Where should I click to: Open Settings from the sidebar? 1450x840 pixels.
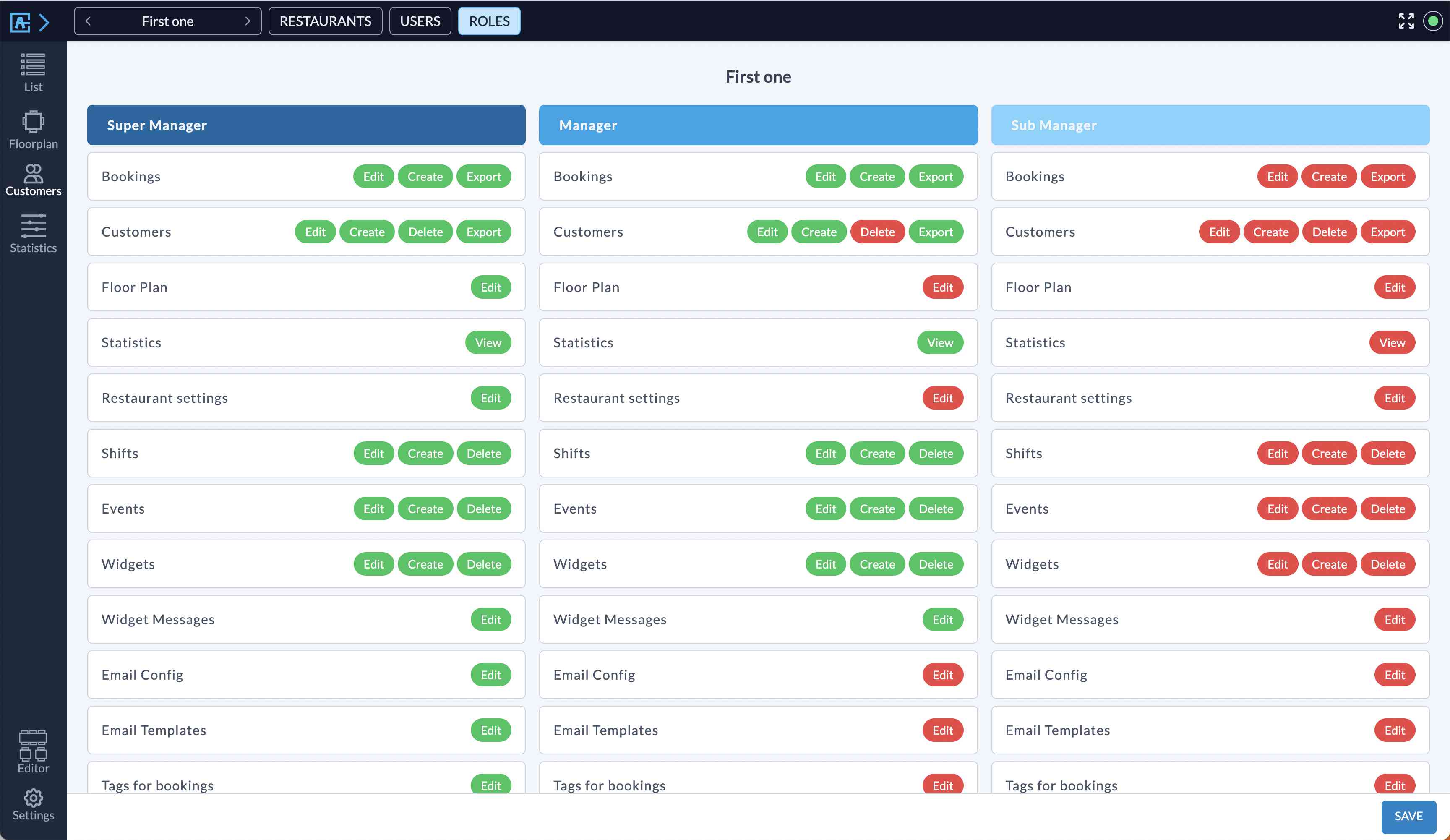pos(33,804)
